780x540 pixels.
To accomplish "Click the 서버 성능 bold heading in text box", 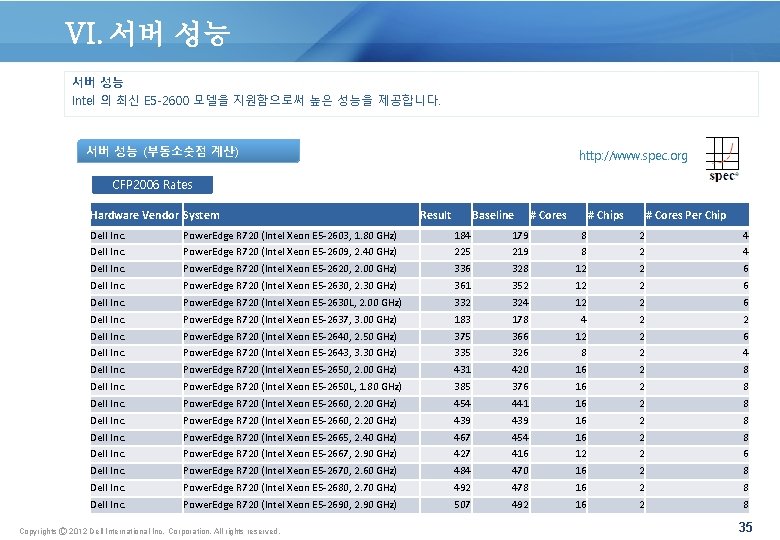I will (x=98, y=82).
